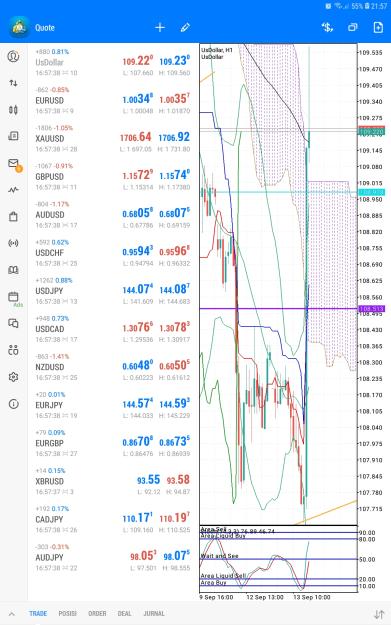
Task: Tap the 13 Sep 10:00 time axis label
Action: 312,597
